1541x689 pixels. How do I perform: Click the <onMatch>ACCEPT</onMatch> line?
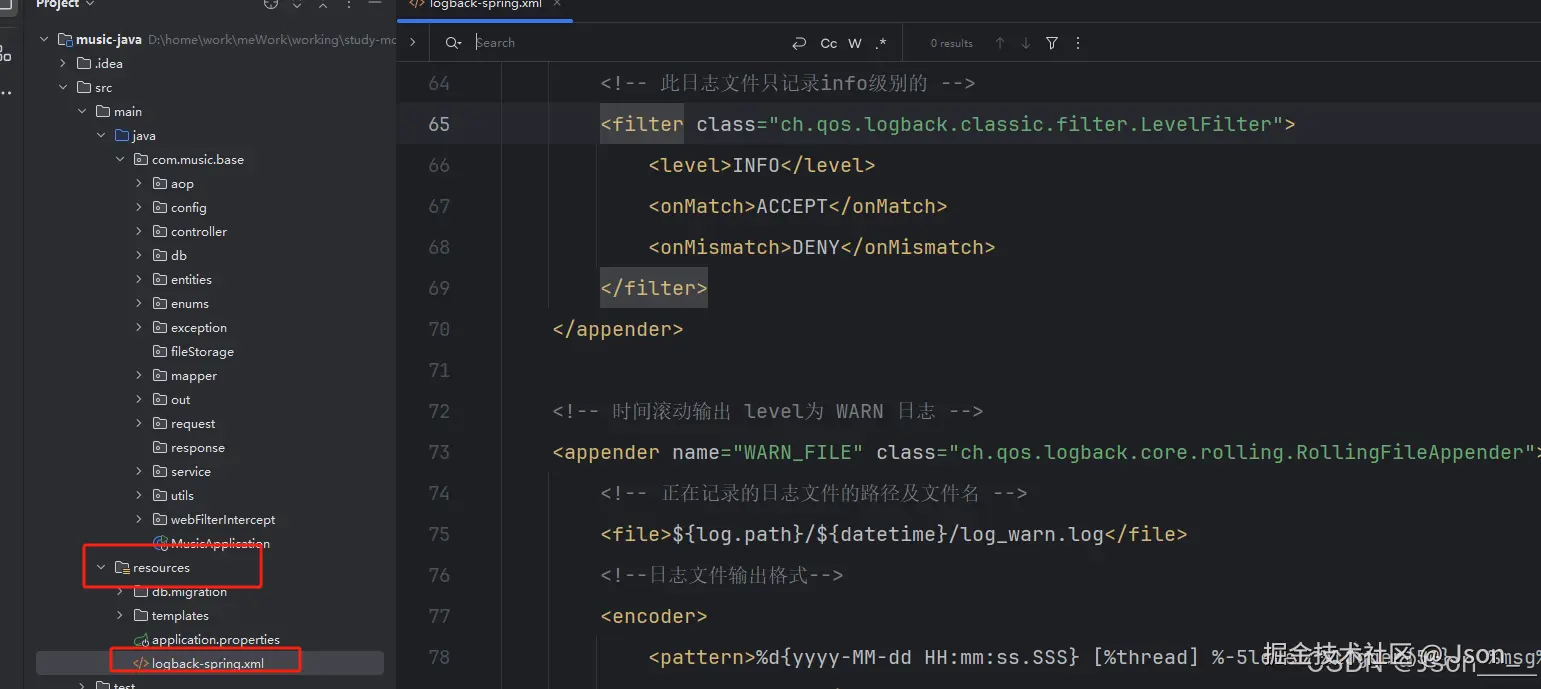pos(798,206)
